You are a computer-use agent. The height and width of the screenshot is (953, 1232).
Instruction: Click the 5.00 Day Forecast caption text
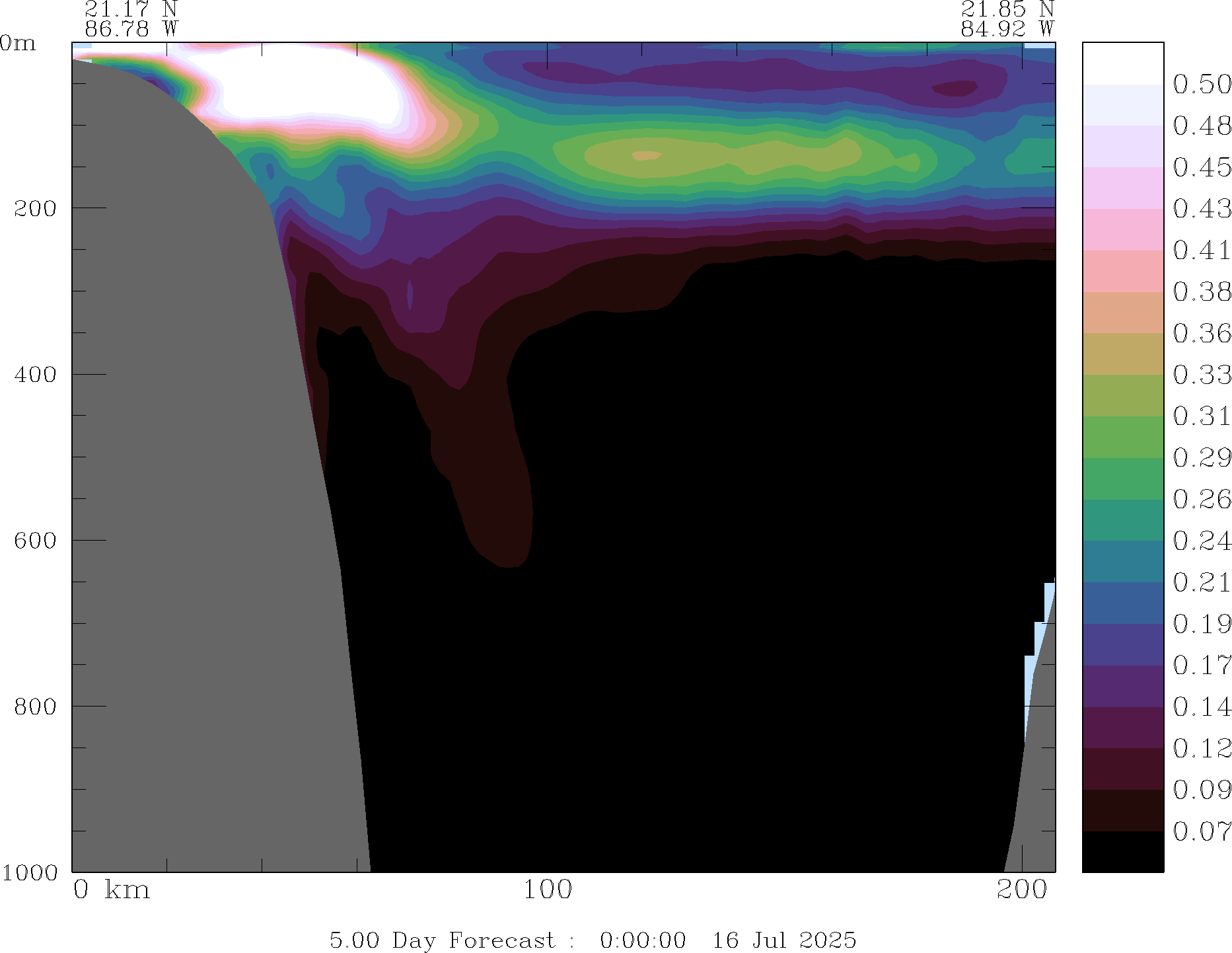[442, 940]
